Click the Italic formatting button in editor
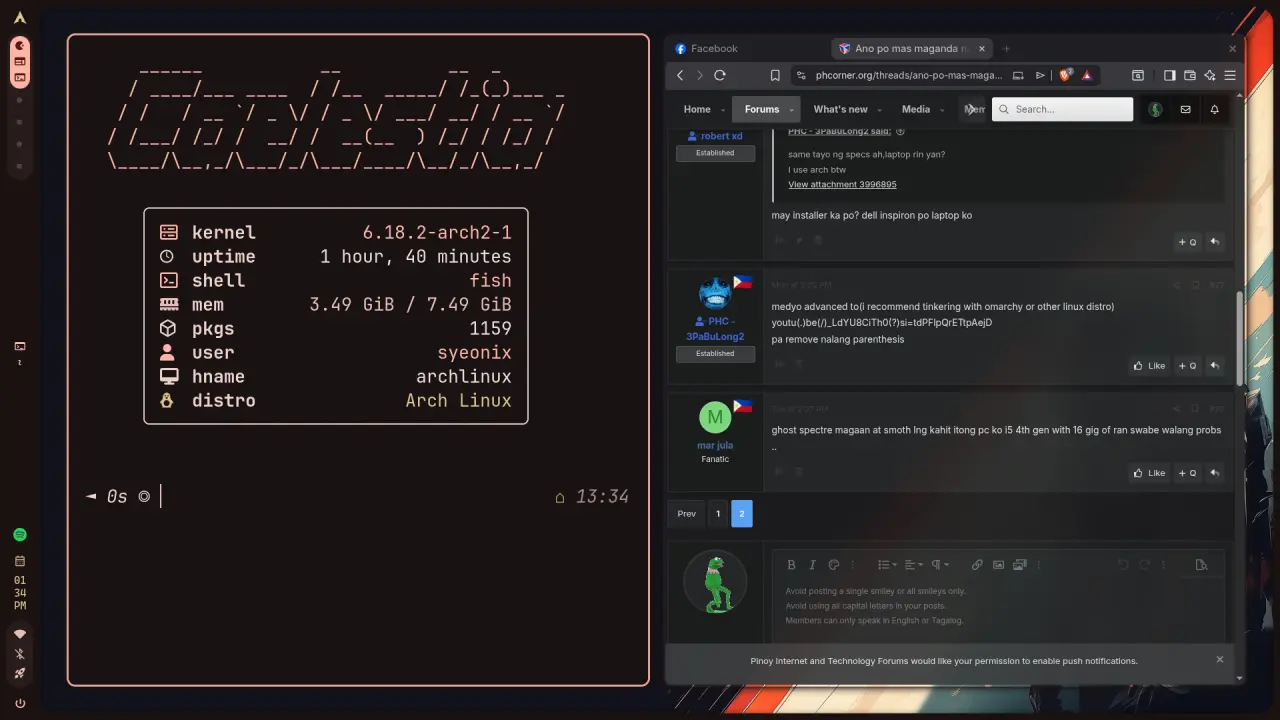The width and height of the screenshot is (1280, 720). [x=812, y=565]
